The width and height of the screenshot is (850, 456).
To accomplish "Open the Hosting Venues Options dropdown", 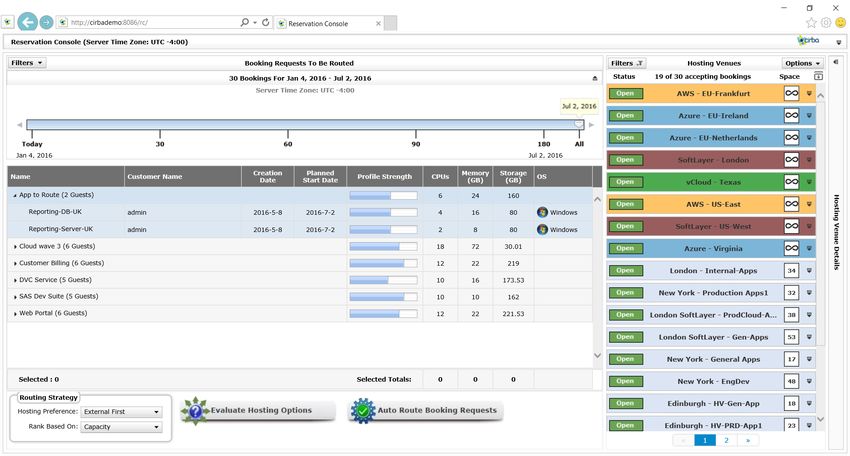I will coord(802,63).
